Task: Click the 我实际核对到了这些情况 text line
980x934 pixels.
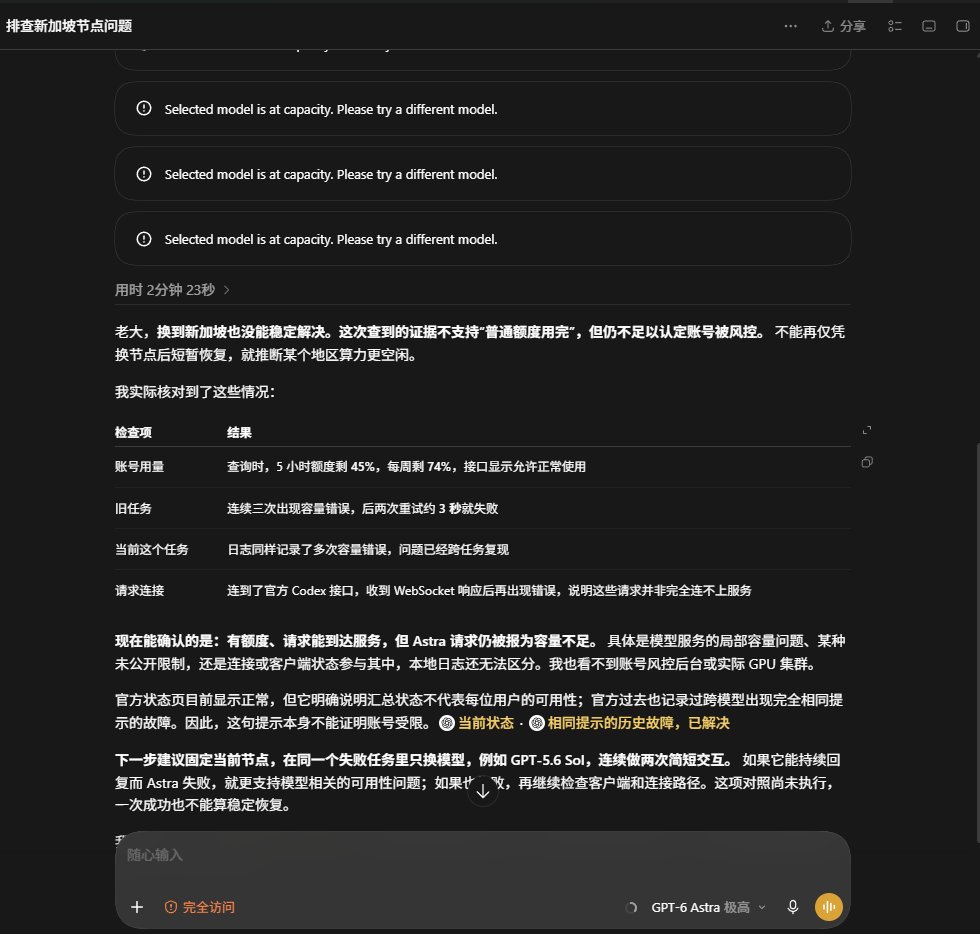Action: [195, 392]
